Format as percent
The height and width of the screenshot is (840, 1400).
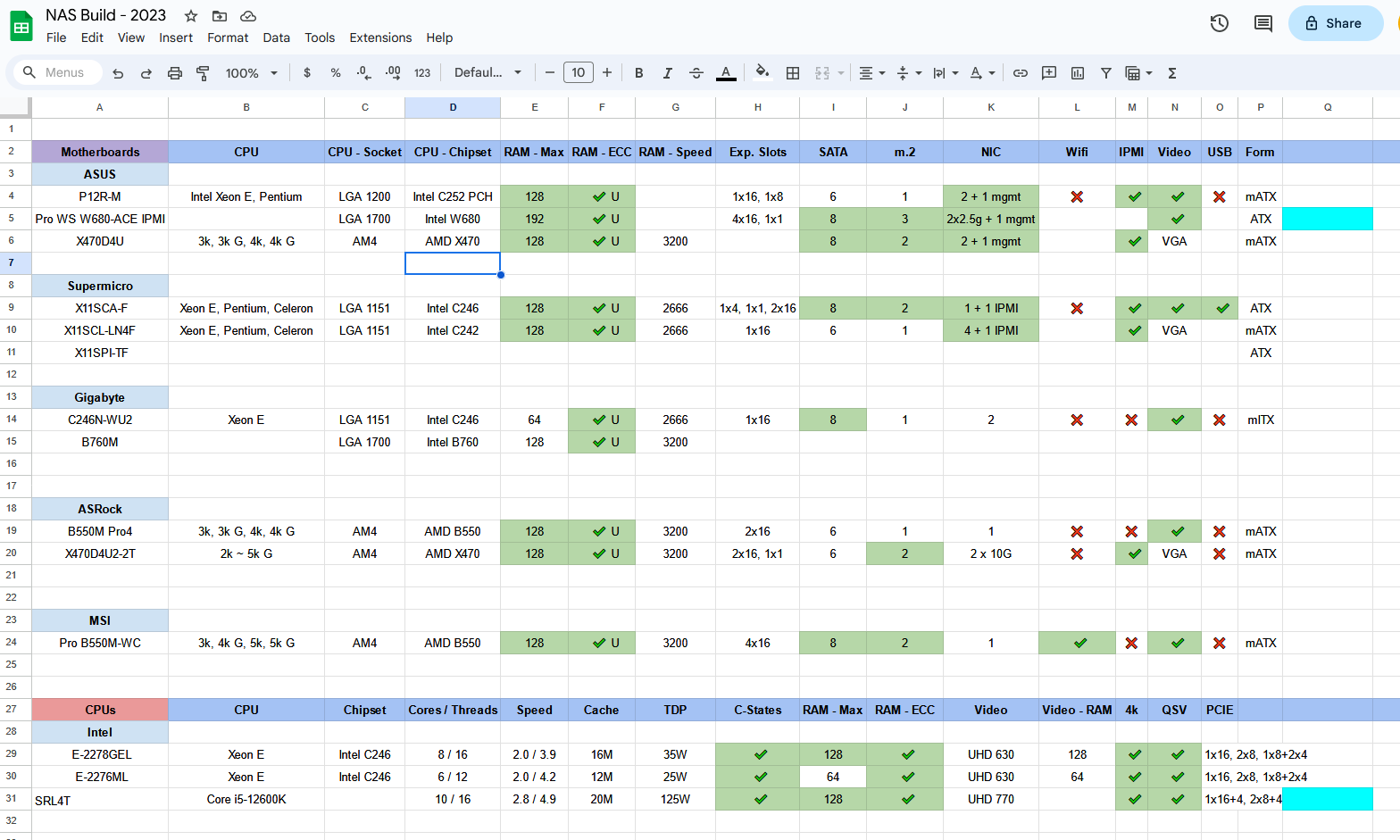coord(336,73)
